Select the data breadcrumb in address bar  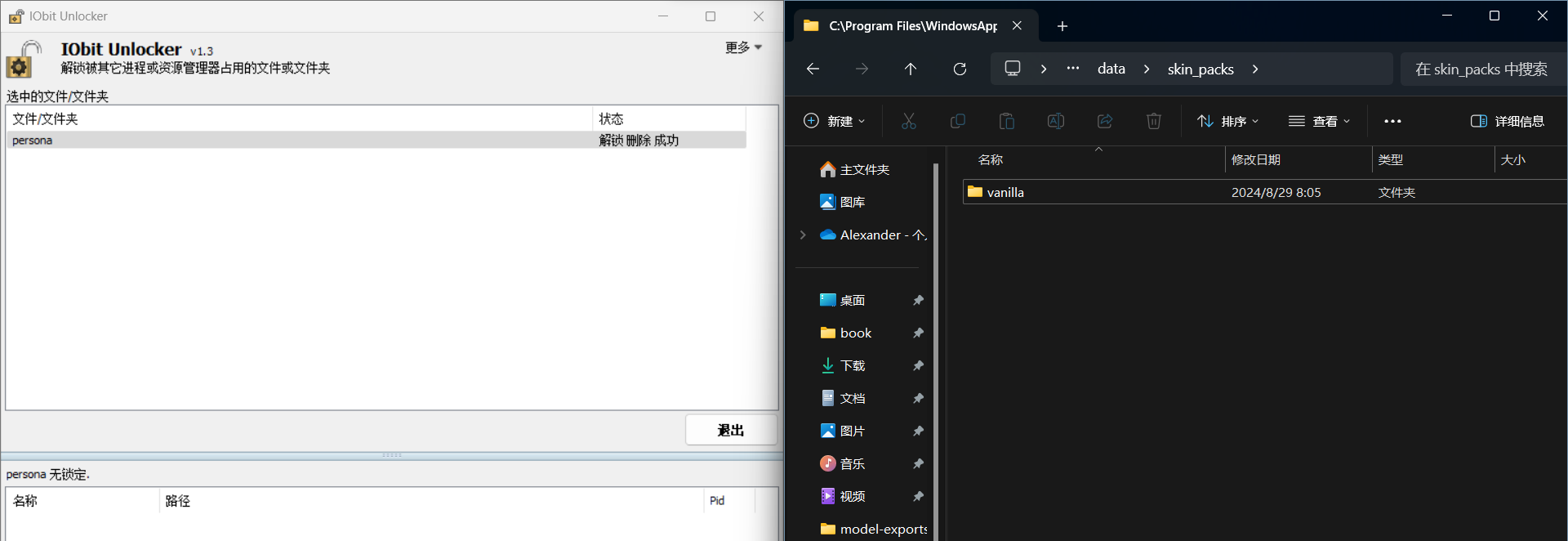pos(1111,69)
